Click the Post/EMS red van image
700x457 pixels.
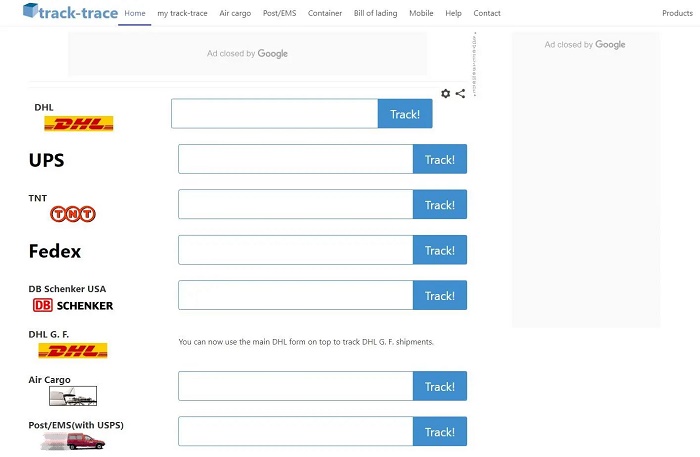(x=73, y=441)
